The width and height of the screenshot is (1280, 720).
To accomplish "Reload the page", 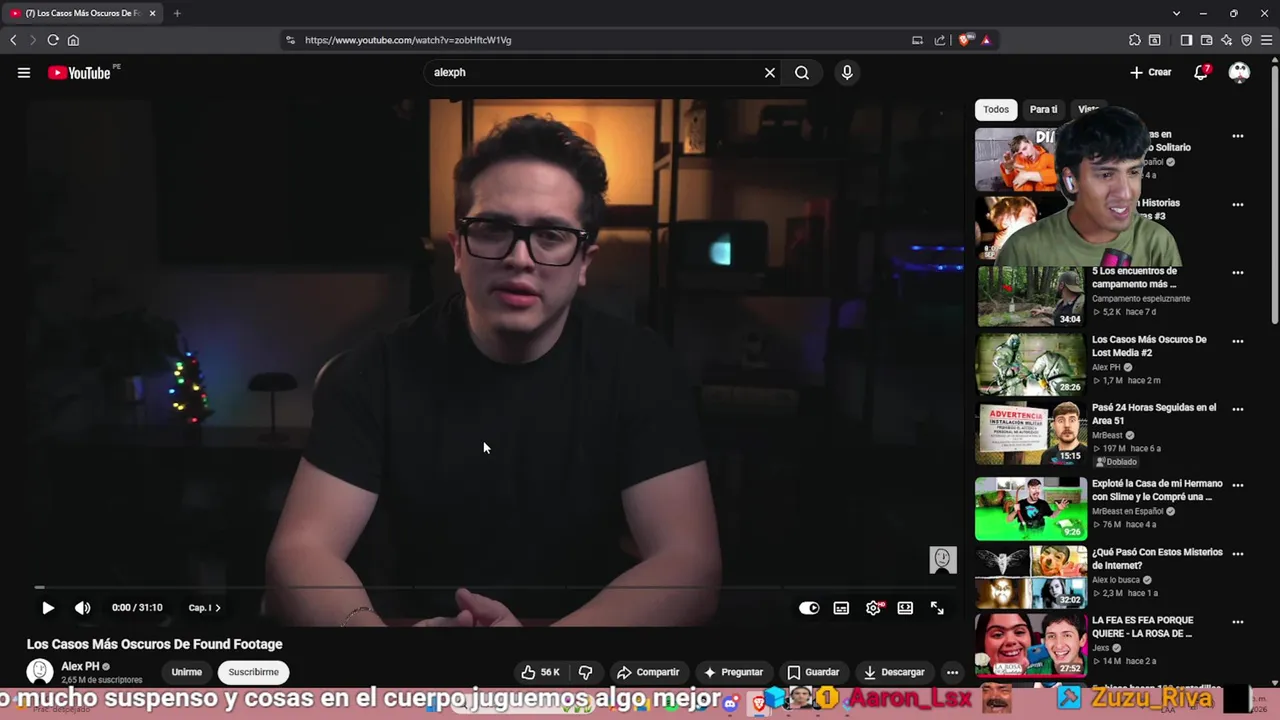I will (53, 40).
